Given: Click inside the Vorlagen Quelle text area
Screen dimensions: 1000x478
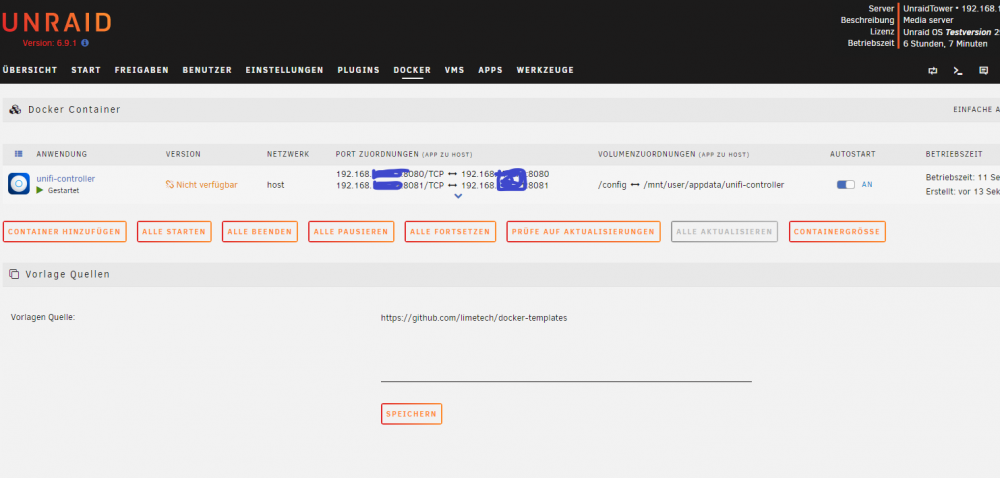Looking at the screenshot, I should click(x=566, y=347).
